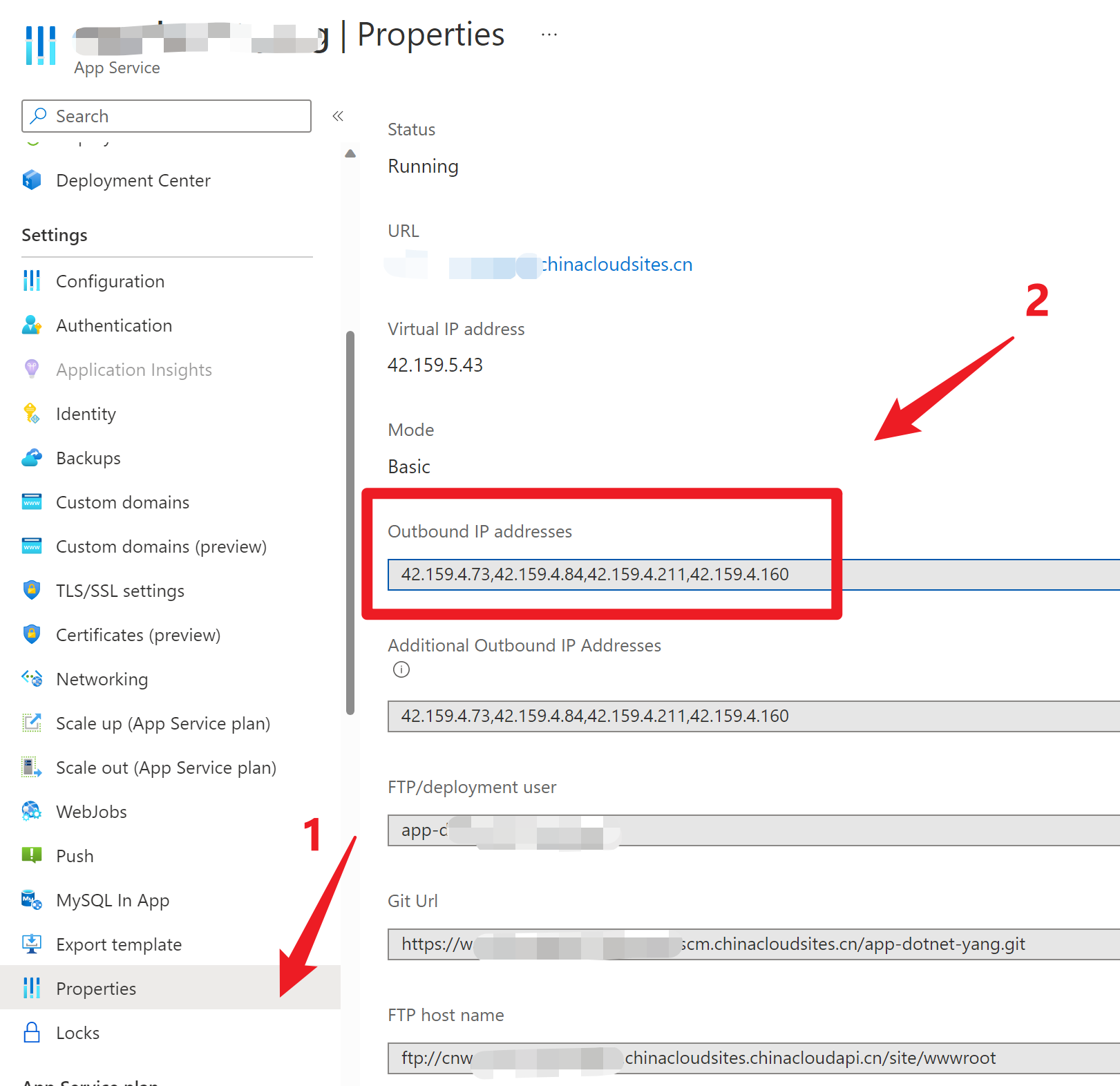Open the chinacloudsites.cn URL link

tap(616, 265)
